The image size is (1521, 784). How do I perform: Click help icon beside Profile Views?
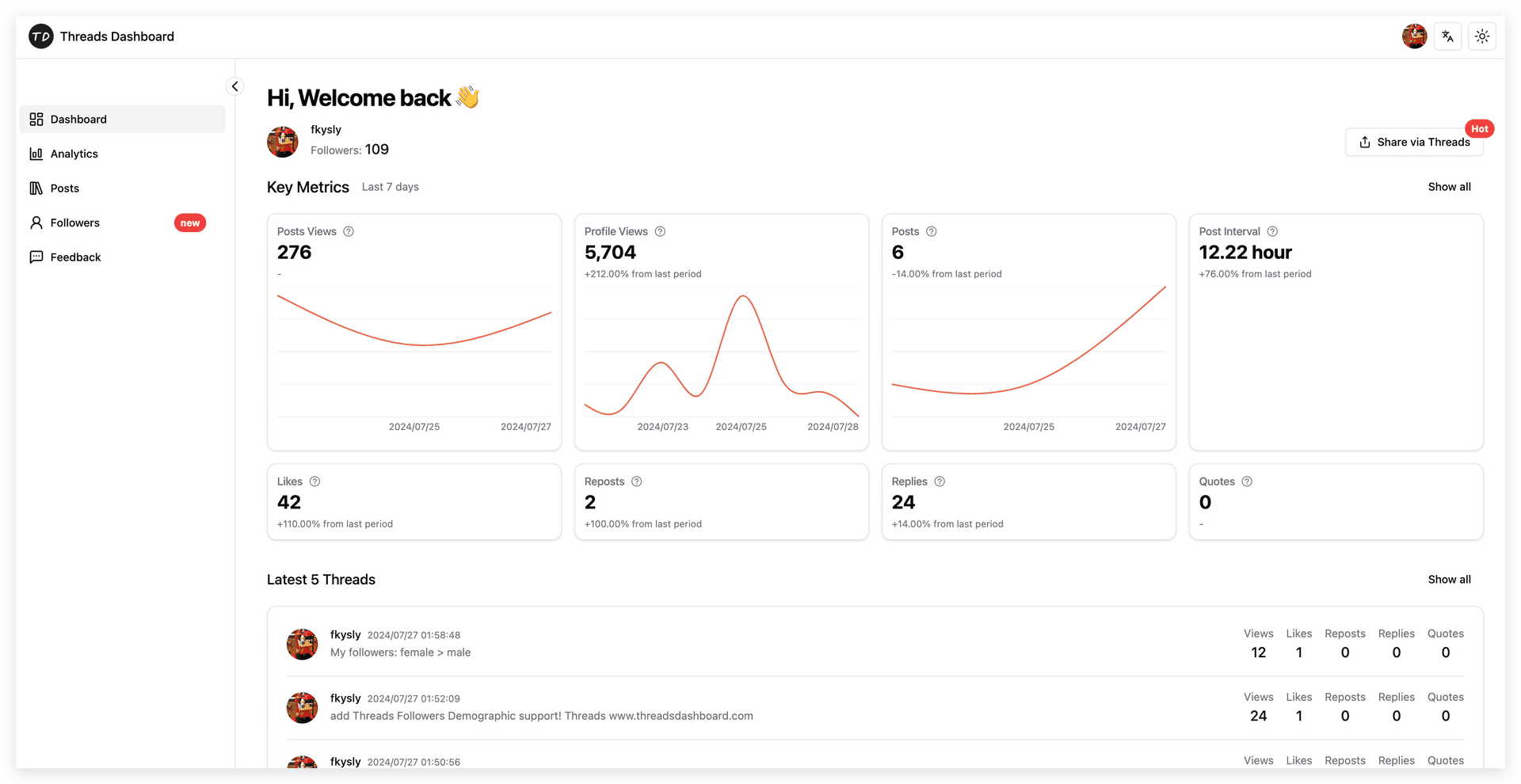(660, 231)
